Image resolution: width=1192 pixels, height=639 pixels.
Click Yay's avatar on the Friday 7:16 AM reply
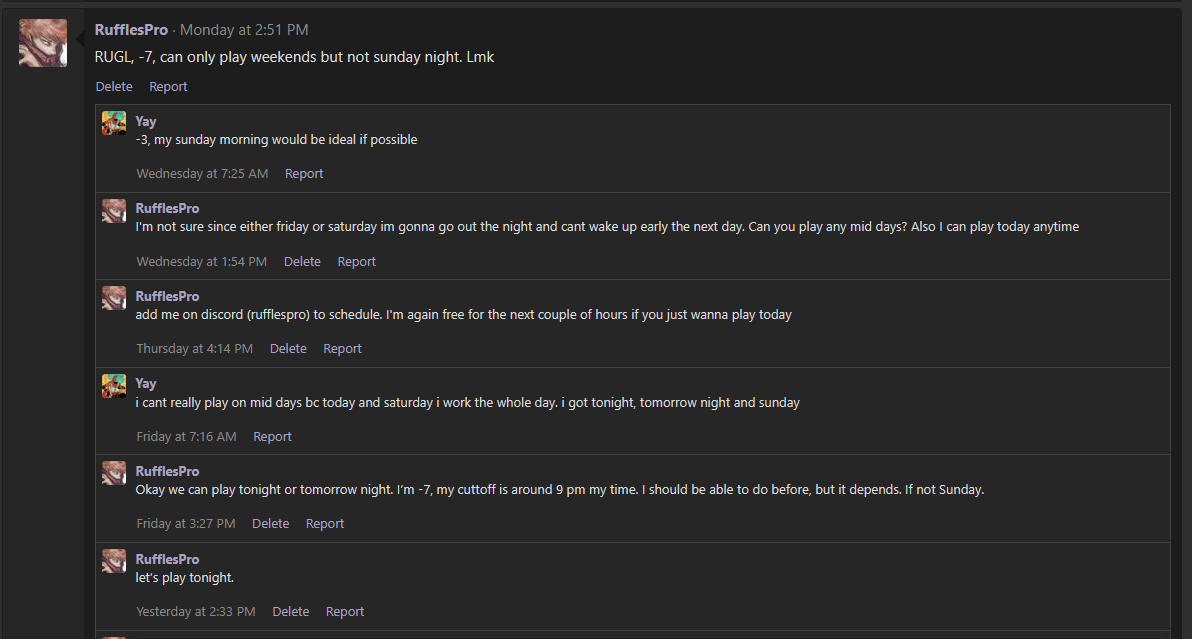[x=114, y=386]
